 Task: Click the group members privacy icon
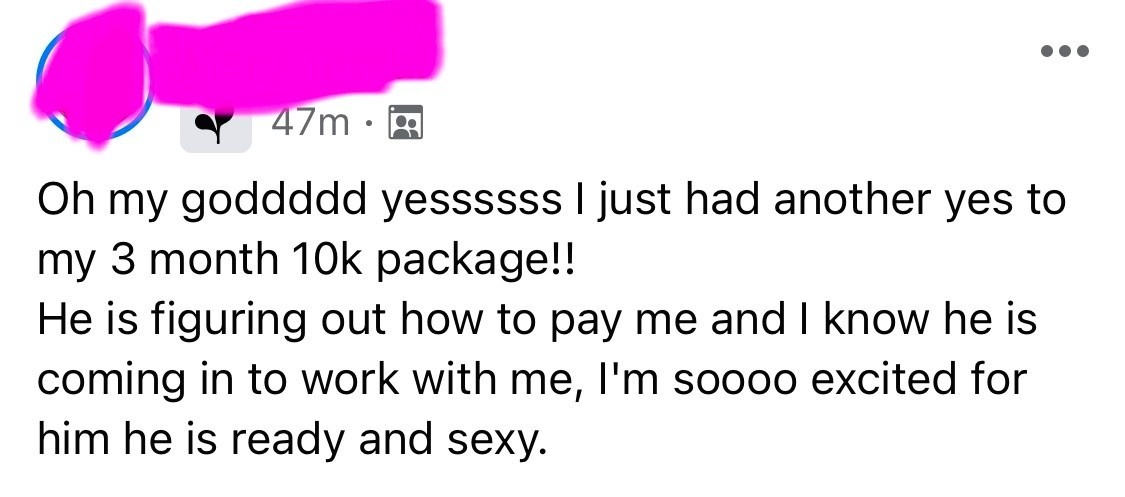tap(405, 123)
